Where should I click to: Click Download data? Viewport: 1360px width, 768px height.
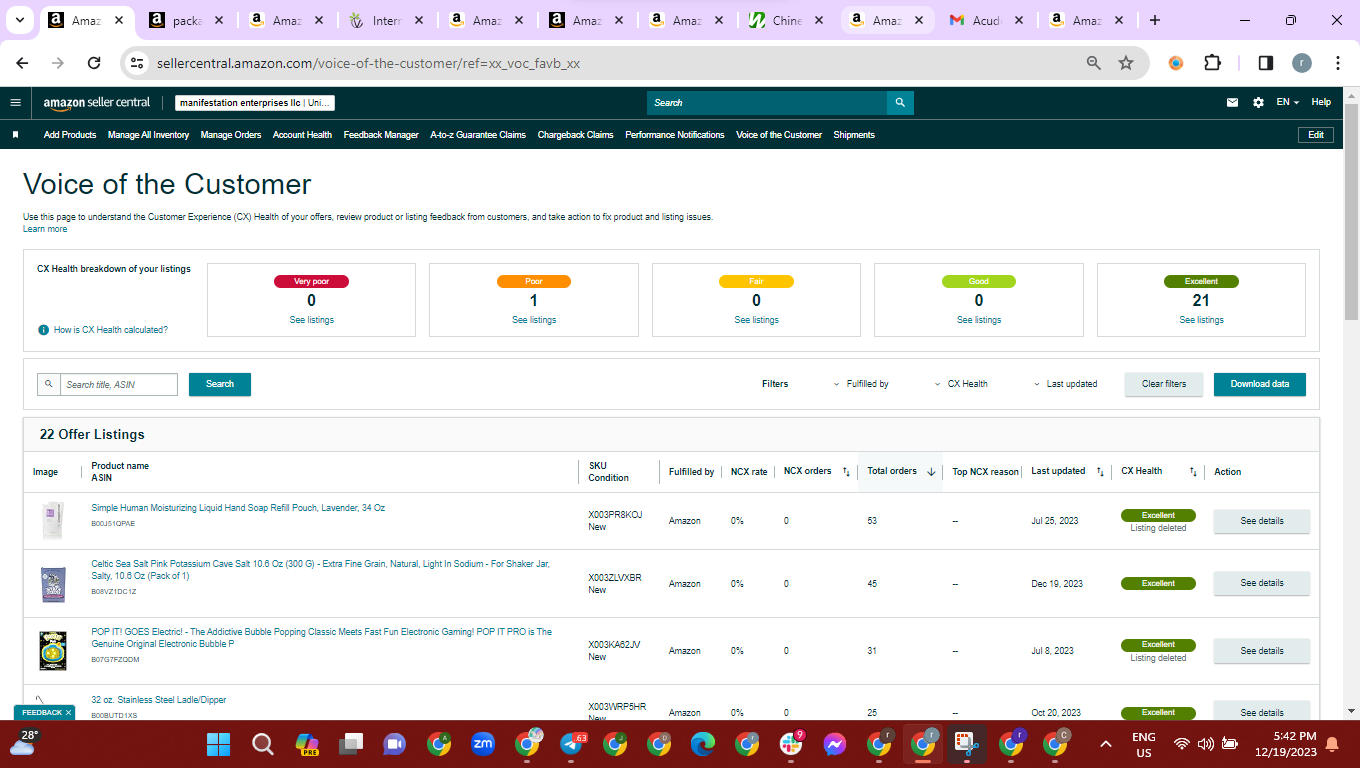pyautogui.click(x=1260, y=384)
